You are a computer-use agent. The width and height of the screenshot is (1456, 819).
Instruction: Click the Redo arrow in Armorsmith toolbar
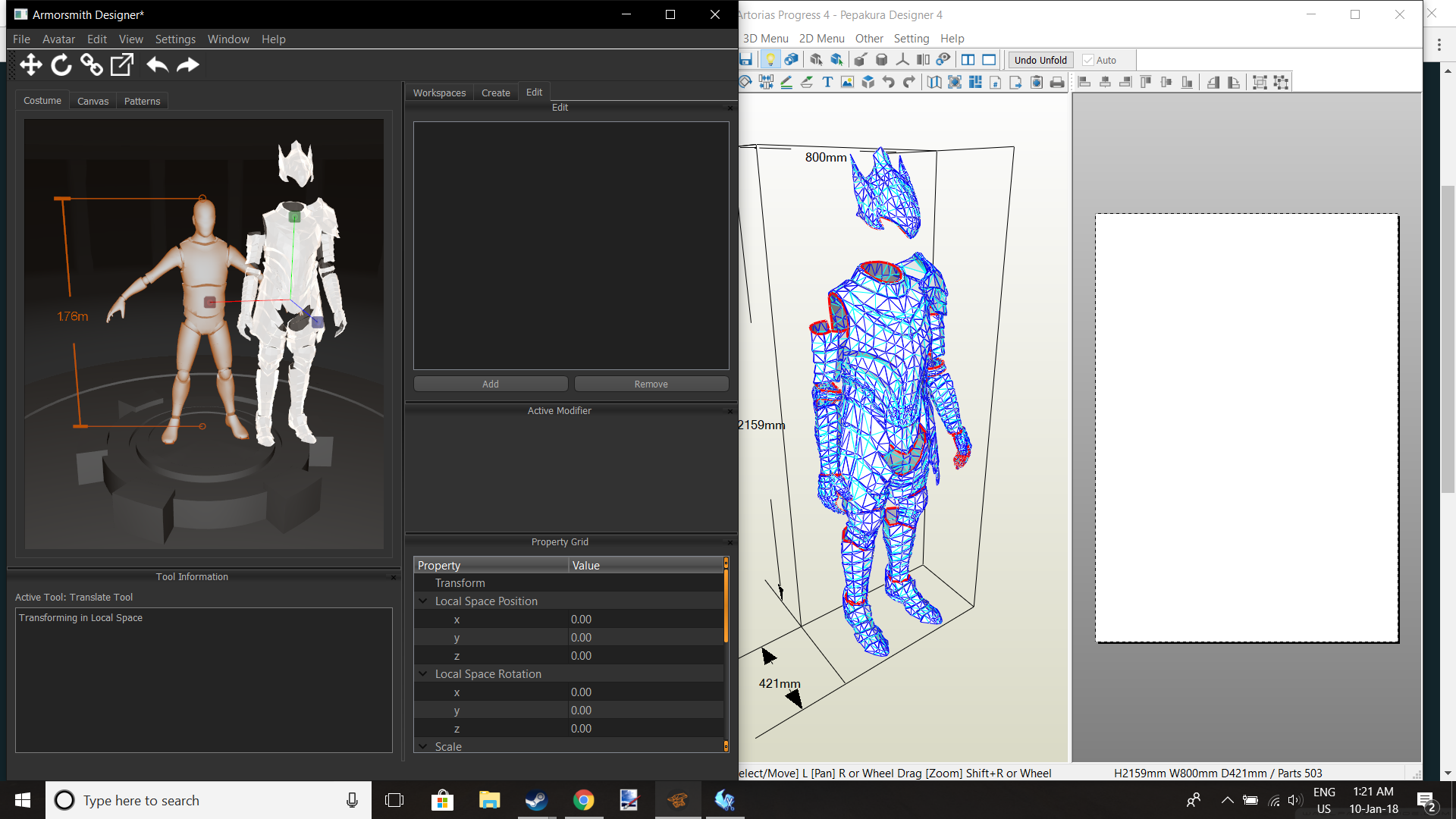pos(187,65)
